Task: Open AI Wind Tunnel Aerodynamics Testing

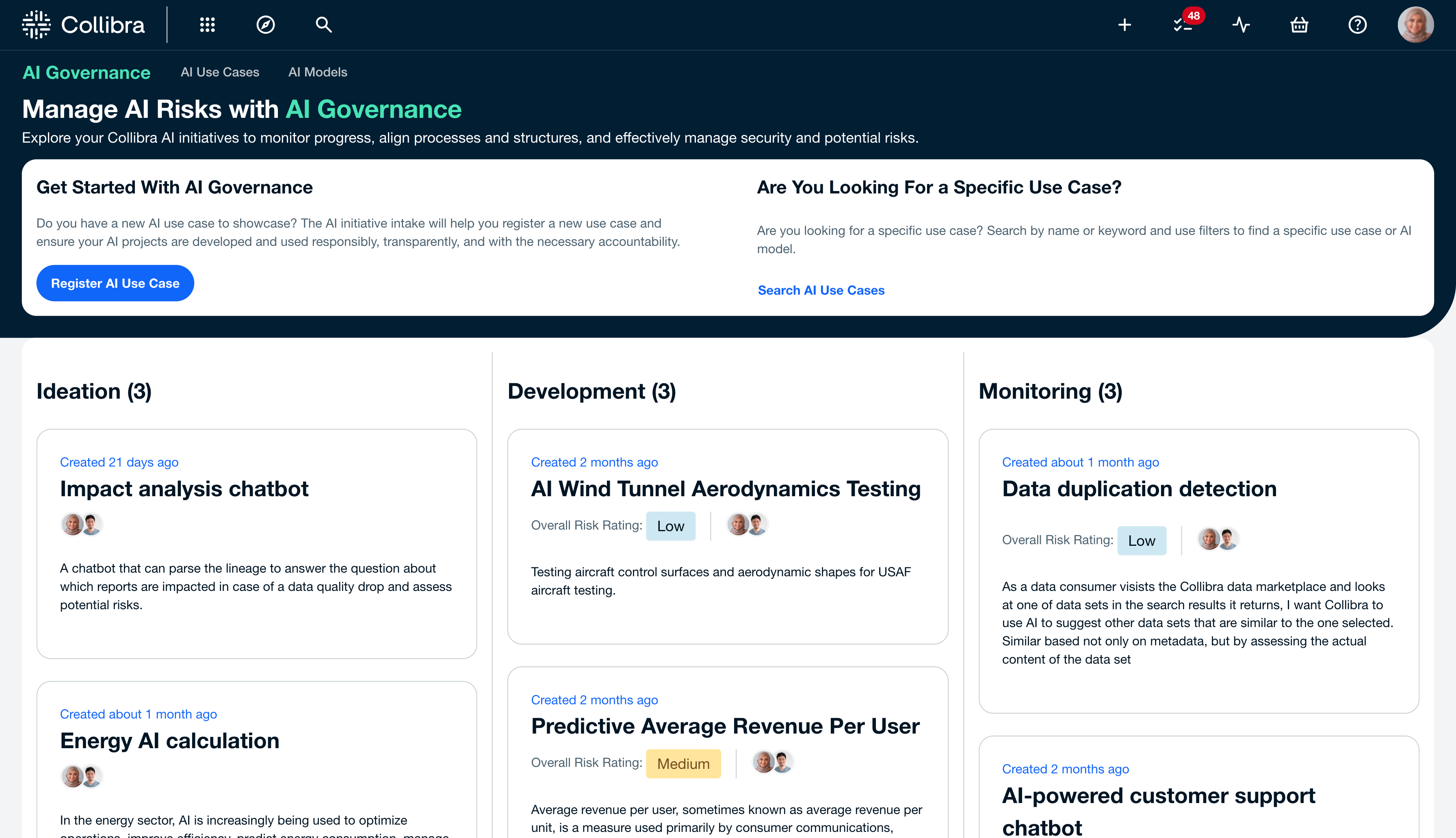Action: tap(726, 488)
